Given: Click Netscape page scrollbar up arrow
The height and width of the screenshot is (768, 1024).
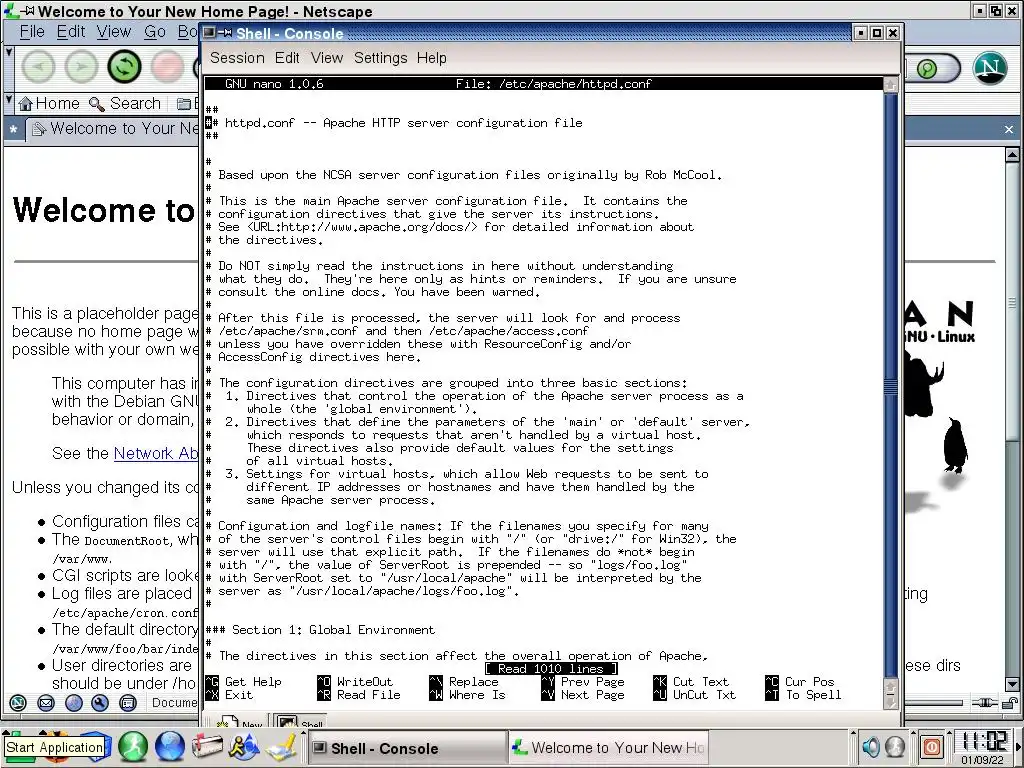Looking at the screenshot, I should [x=1012, y=155].
